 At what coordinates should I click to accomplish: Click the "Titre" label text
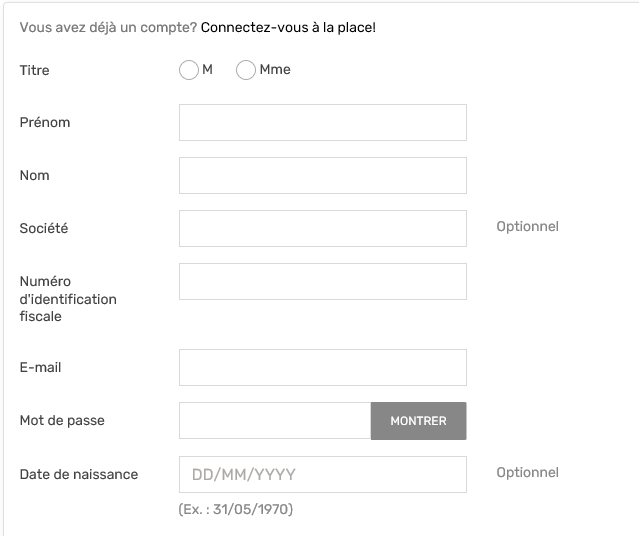coord(35,70)
